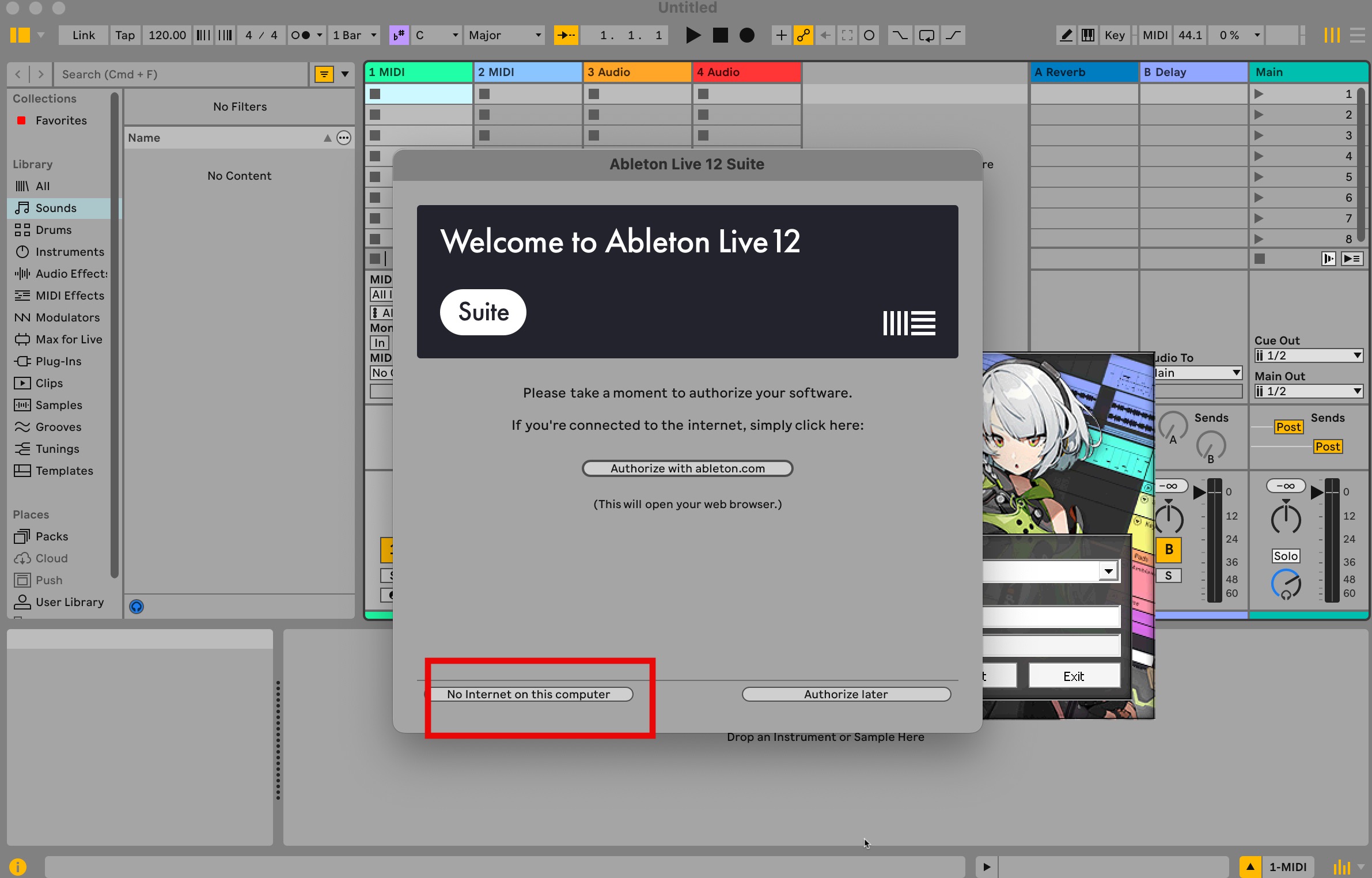Toggle the computer MIDI keyboard icon
1372x878 pixels.
(x=1087, y=35)
